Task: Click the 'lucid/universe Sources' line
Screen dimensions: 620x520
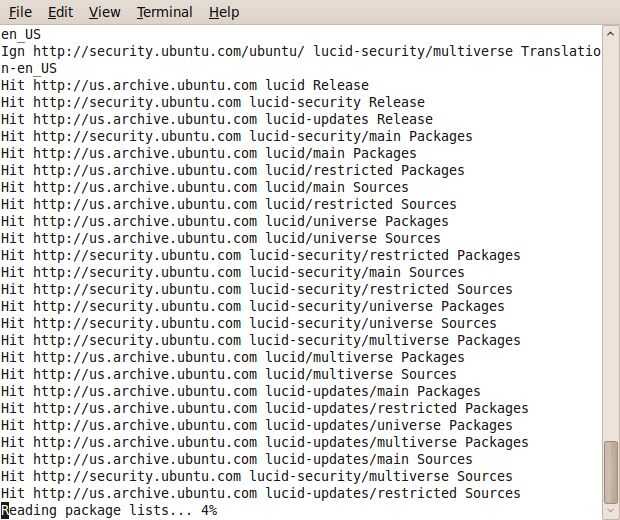Action: pos(220,238)
